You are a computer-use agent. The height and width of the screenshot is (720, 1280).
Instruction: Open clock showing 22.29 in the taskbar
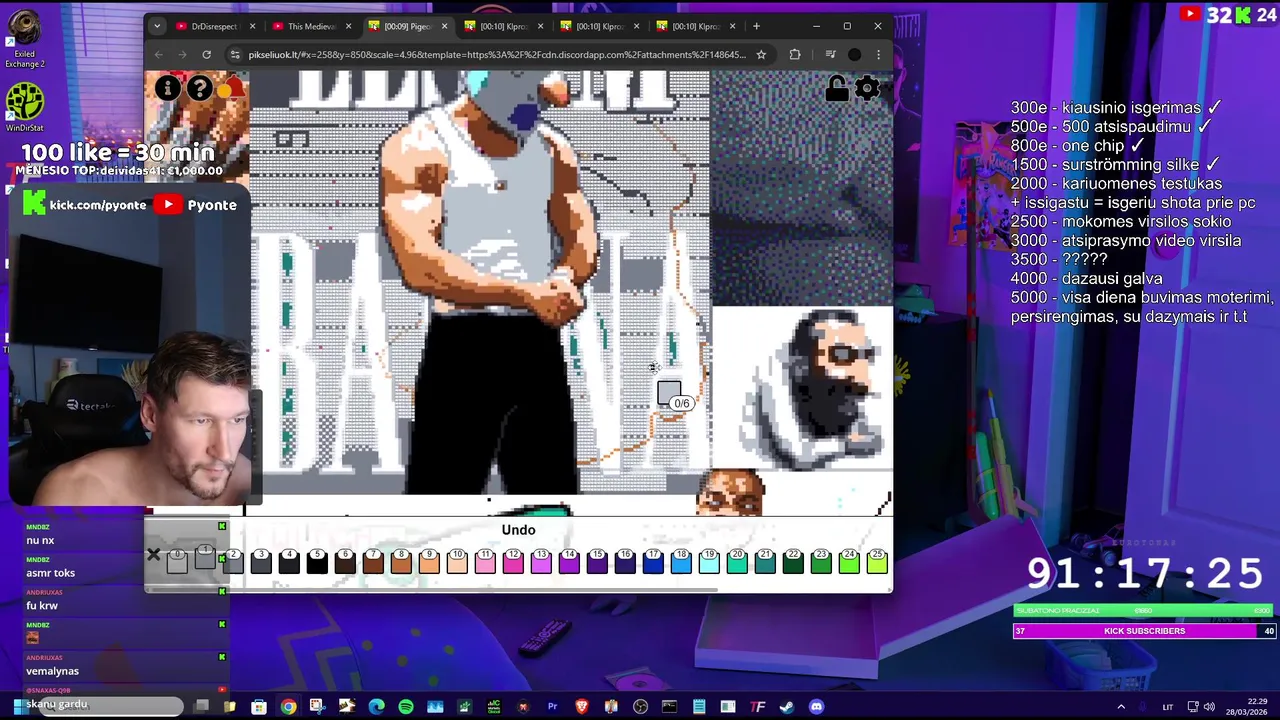(1245, 707)
